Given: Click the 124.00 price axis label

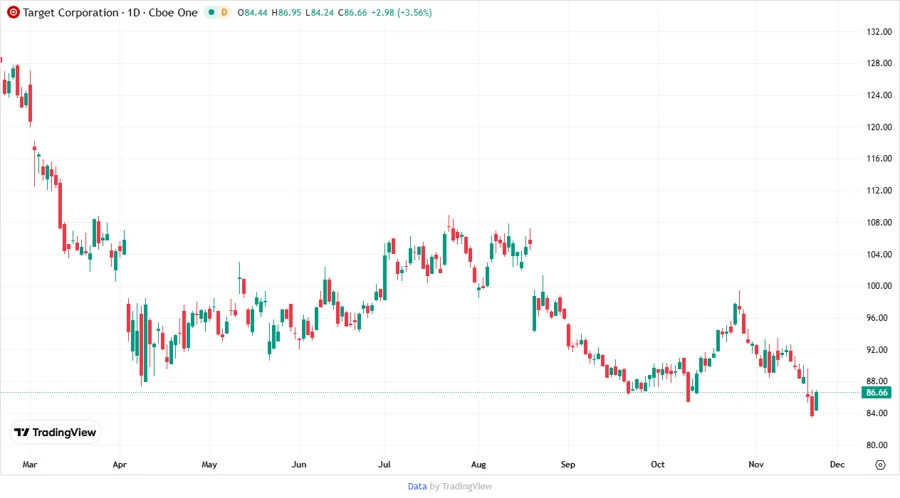Looking at the screenshot, I should (x=879, y=95).
